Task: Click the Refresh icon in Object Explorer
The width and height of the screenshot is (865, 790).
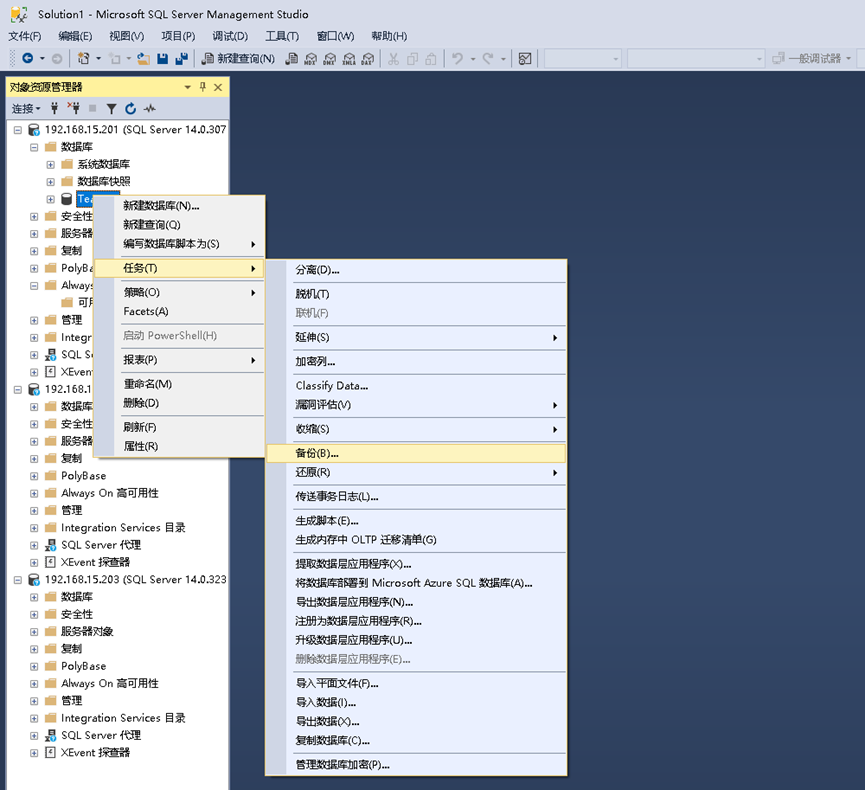Action: (x=130, y=109)
